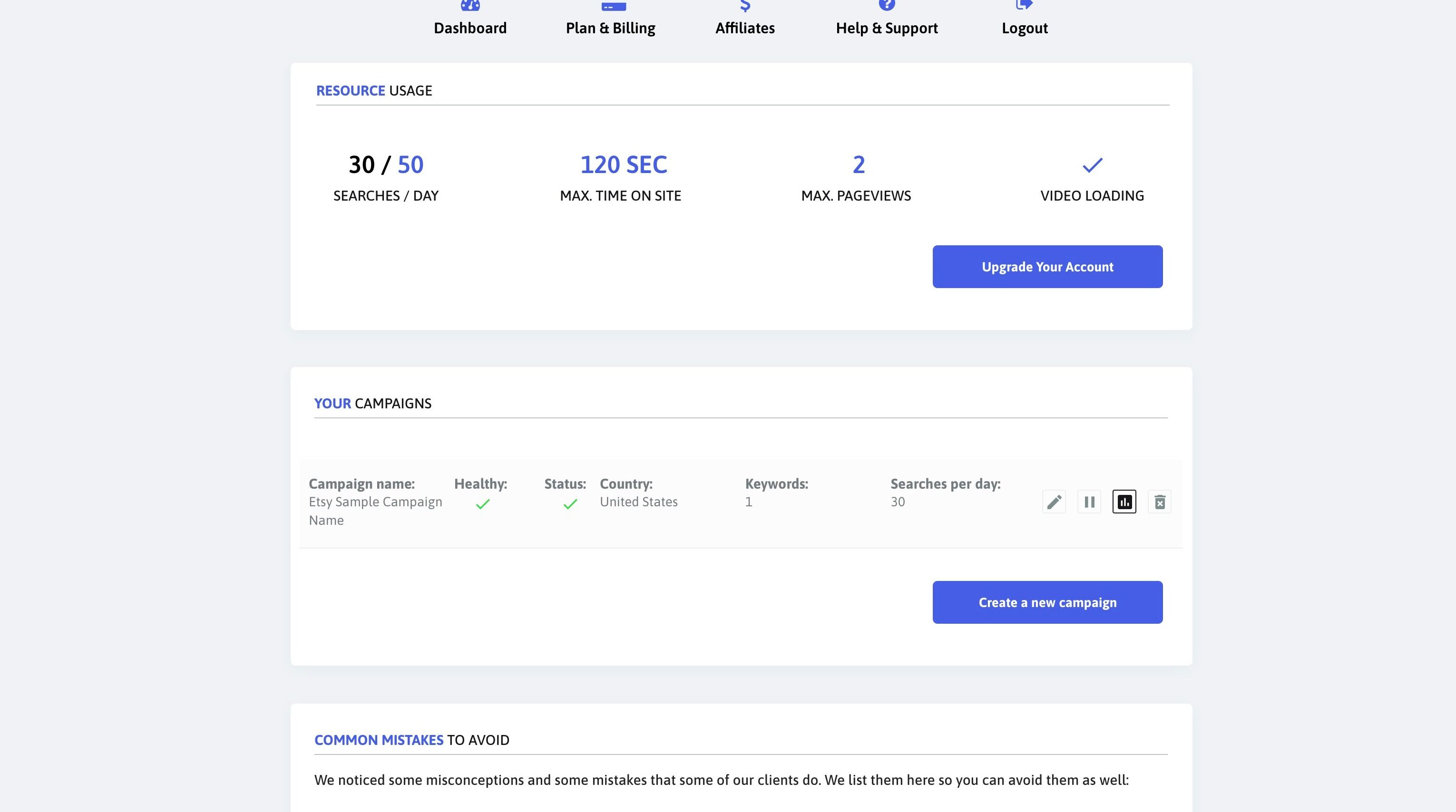The image size is (1456, 812).
Task: Click Logout in the top navigation
Action: (1025, 28)
